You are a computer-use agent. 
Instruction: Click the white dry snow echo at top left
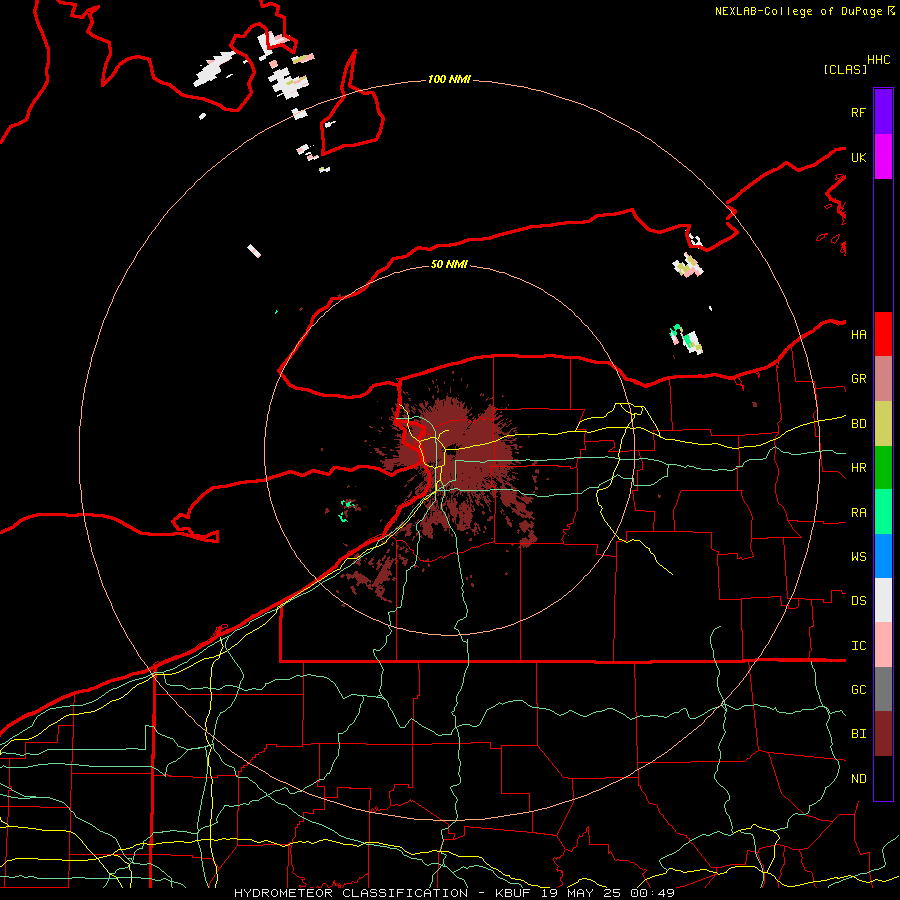[x=214, y=70]
